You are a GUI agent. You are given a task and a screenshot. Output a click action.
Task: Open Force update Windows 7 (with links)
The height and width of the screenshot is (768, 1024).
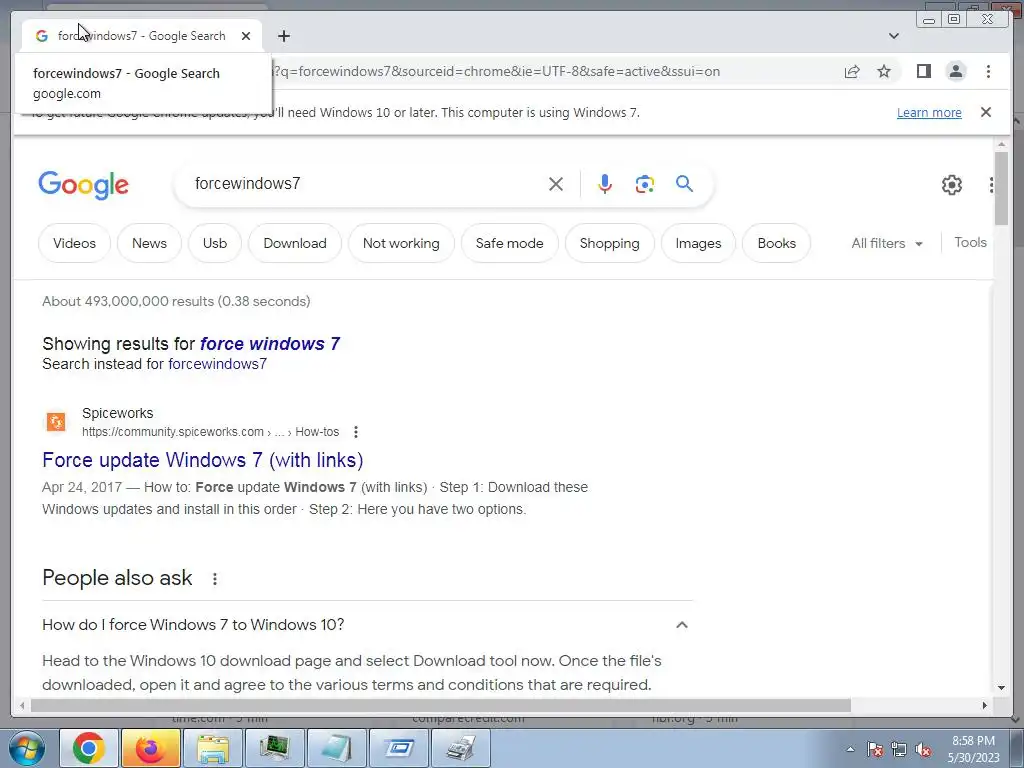(202, 460)
